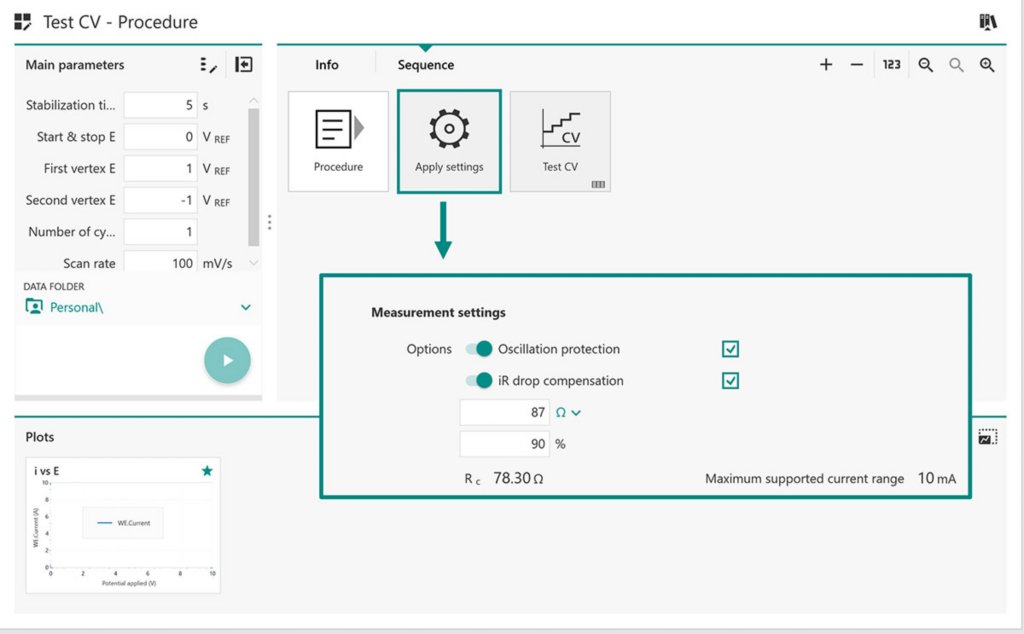Click the parameter list scroll-down arrow
This screenshot has height=634, width=1024.
point(253,262)
